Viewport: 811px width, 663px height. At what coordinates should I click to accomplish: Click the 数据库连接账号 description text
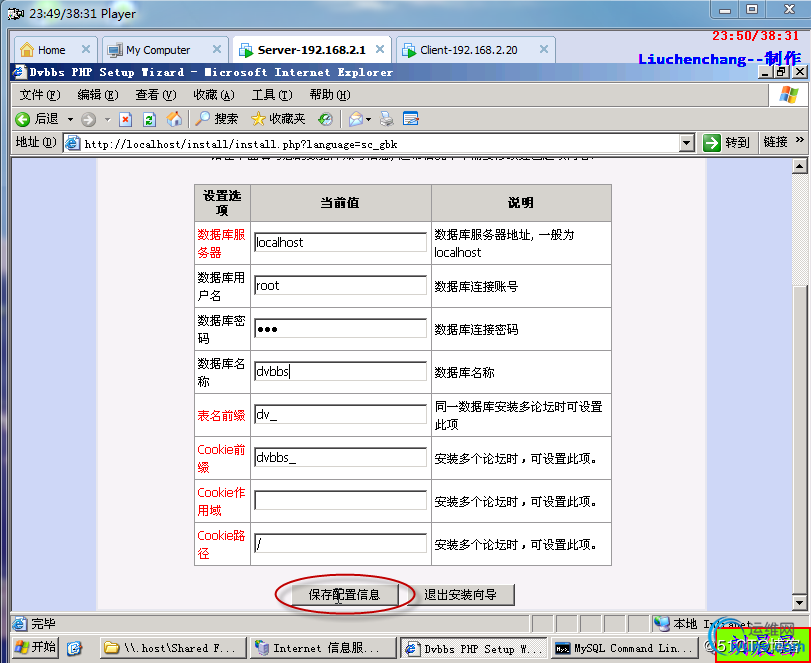[x=476, y=287]
